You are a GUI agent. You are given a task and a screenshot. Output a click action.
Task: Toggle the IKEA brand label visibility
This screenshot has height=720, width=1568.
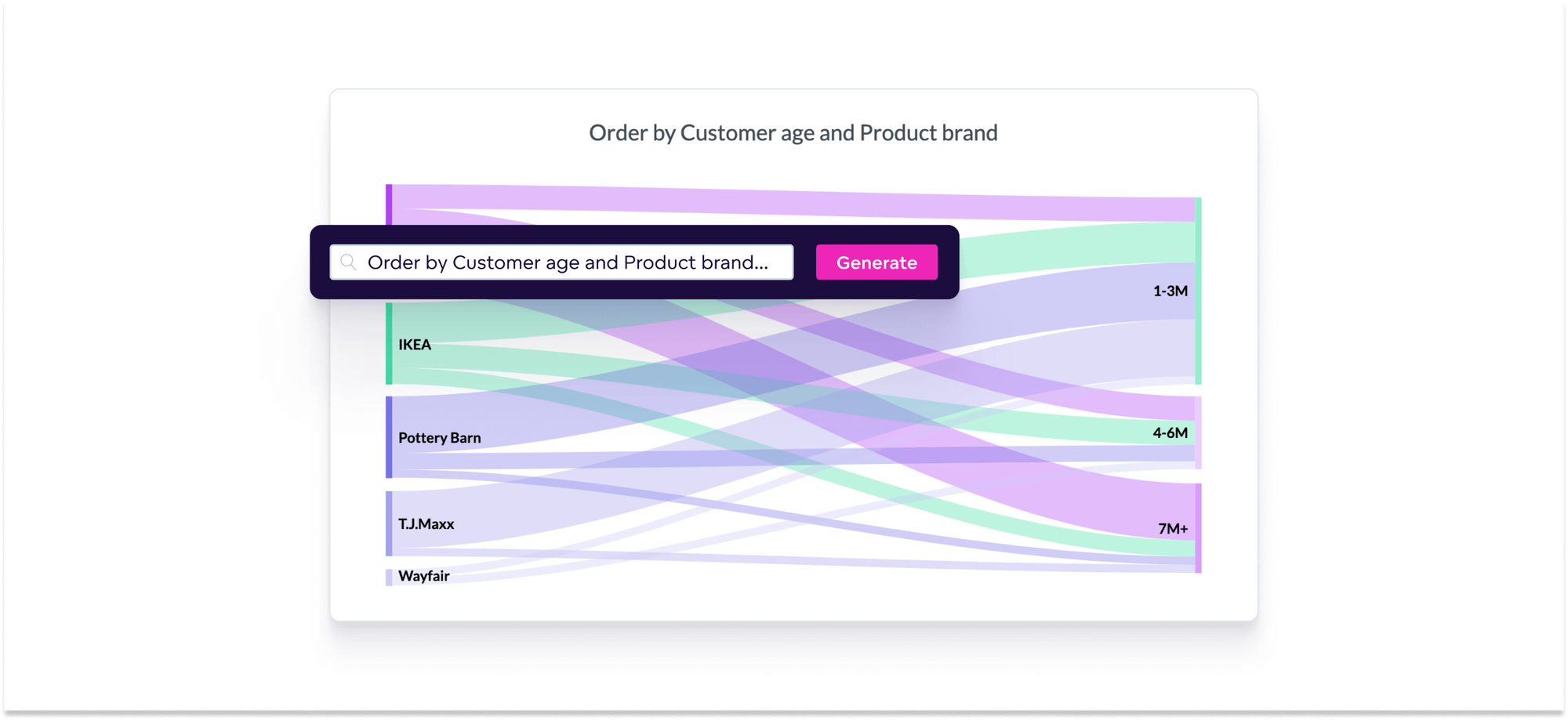coord(414,344)
